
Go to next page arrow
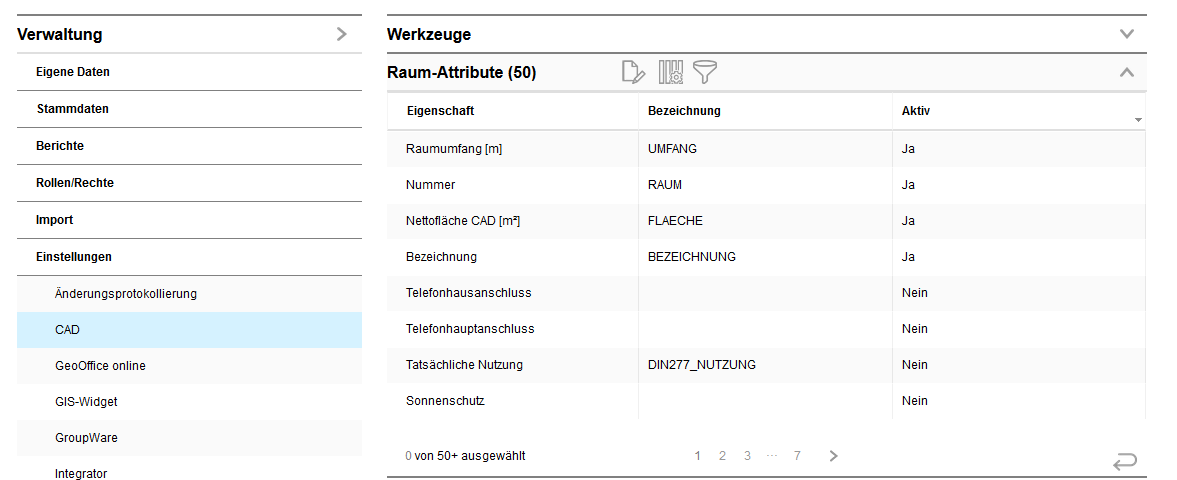point(833,456)
